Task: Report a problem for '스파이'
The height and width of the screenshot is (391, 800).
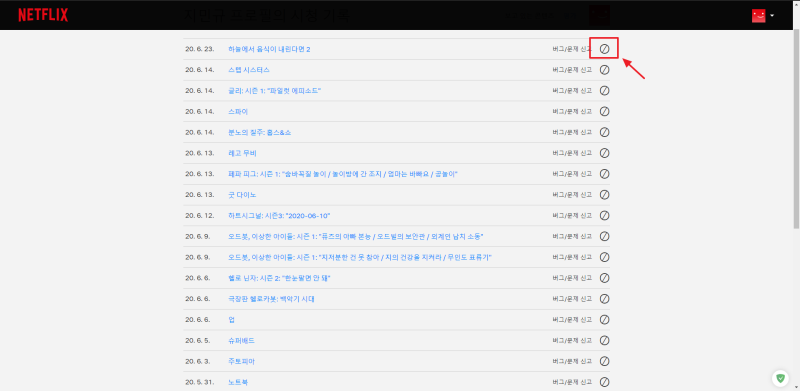Action: pyautogui.click(x=572, y=111)
